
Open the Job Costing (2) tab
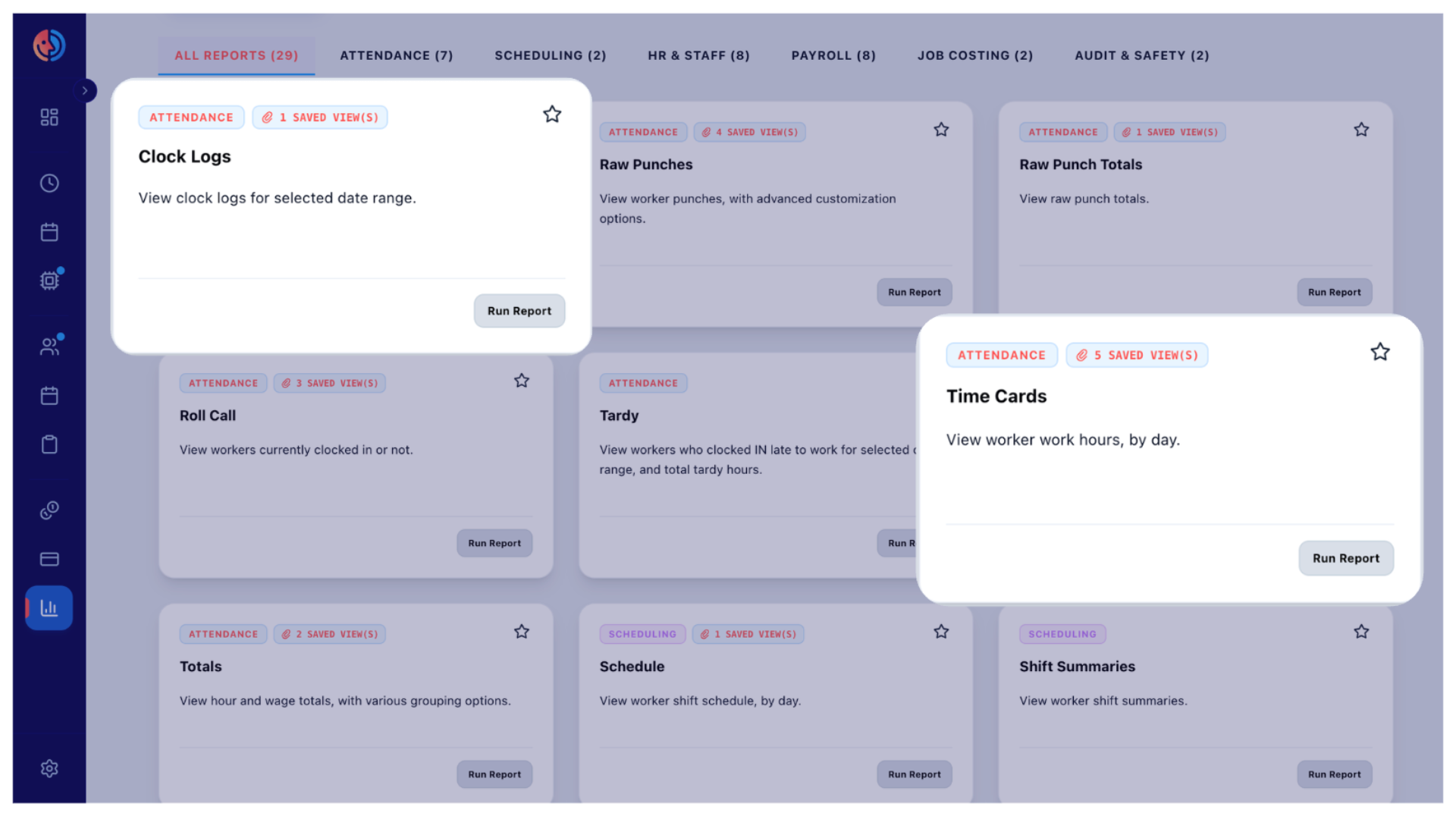(975, 55)
